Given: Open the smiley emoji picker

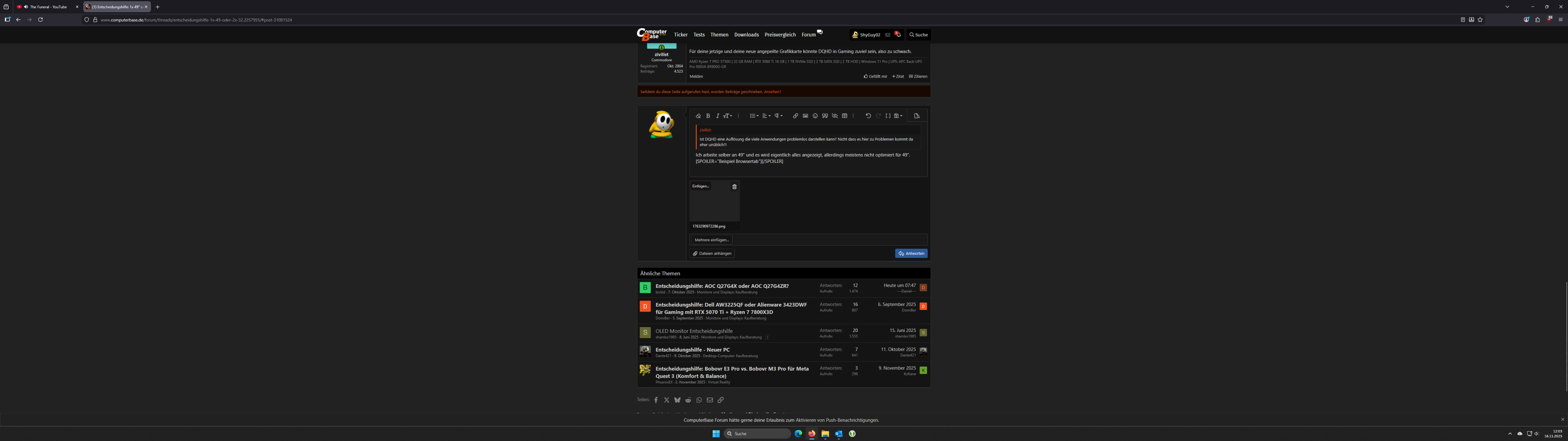Looking at the screenshot, I should [x=815, y=116].
